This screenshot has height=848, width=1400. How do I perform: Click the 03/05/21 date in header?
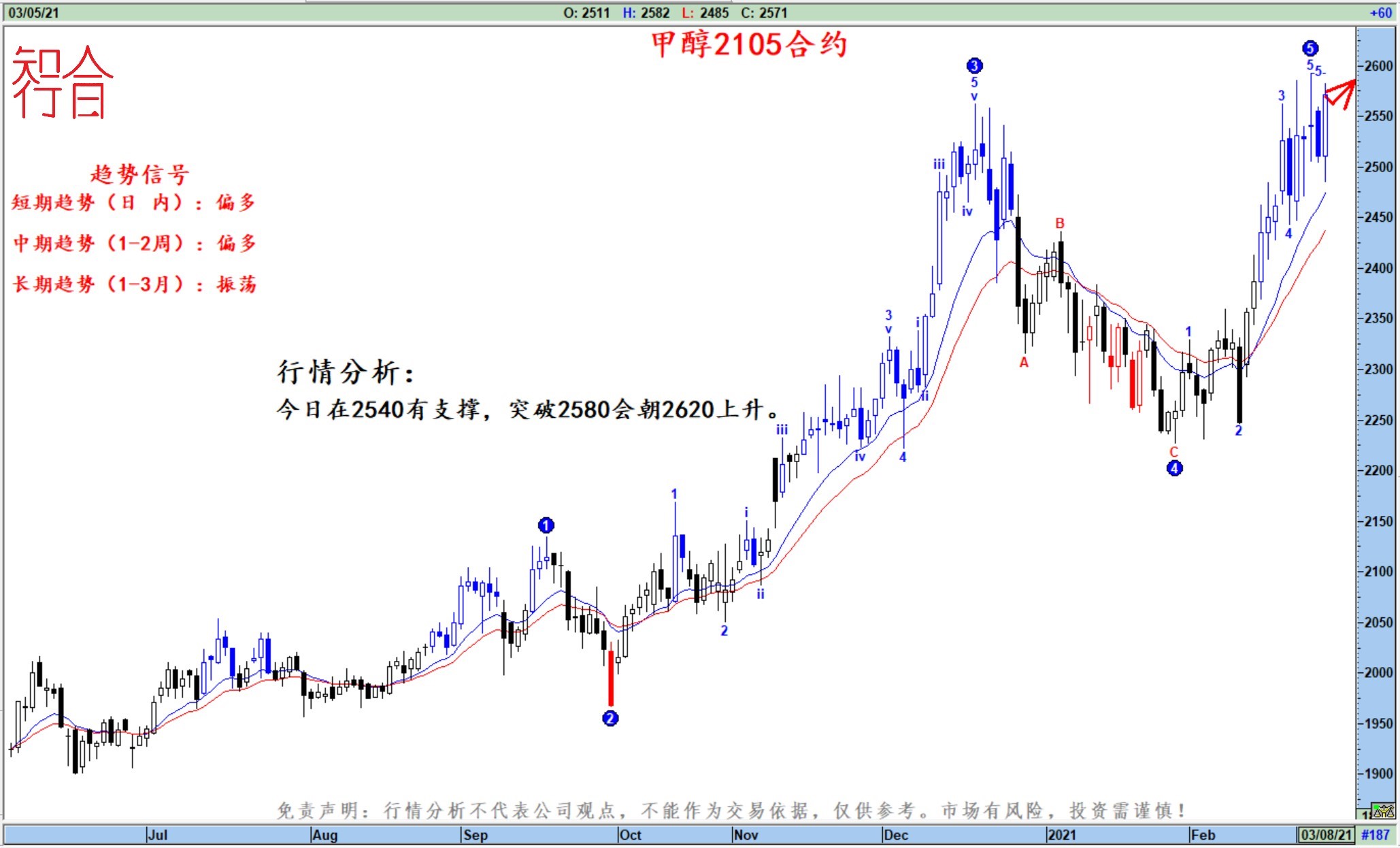(33, 12)
